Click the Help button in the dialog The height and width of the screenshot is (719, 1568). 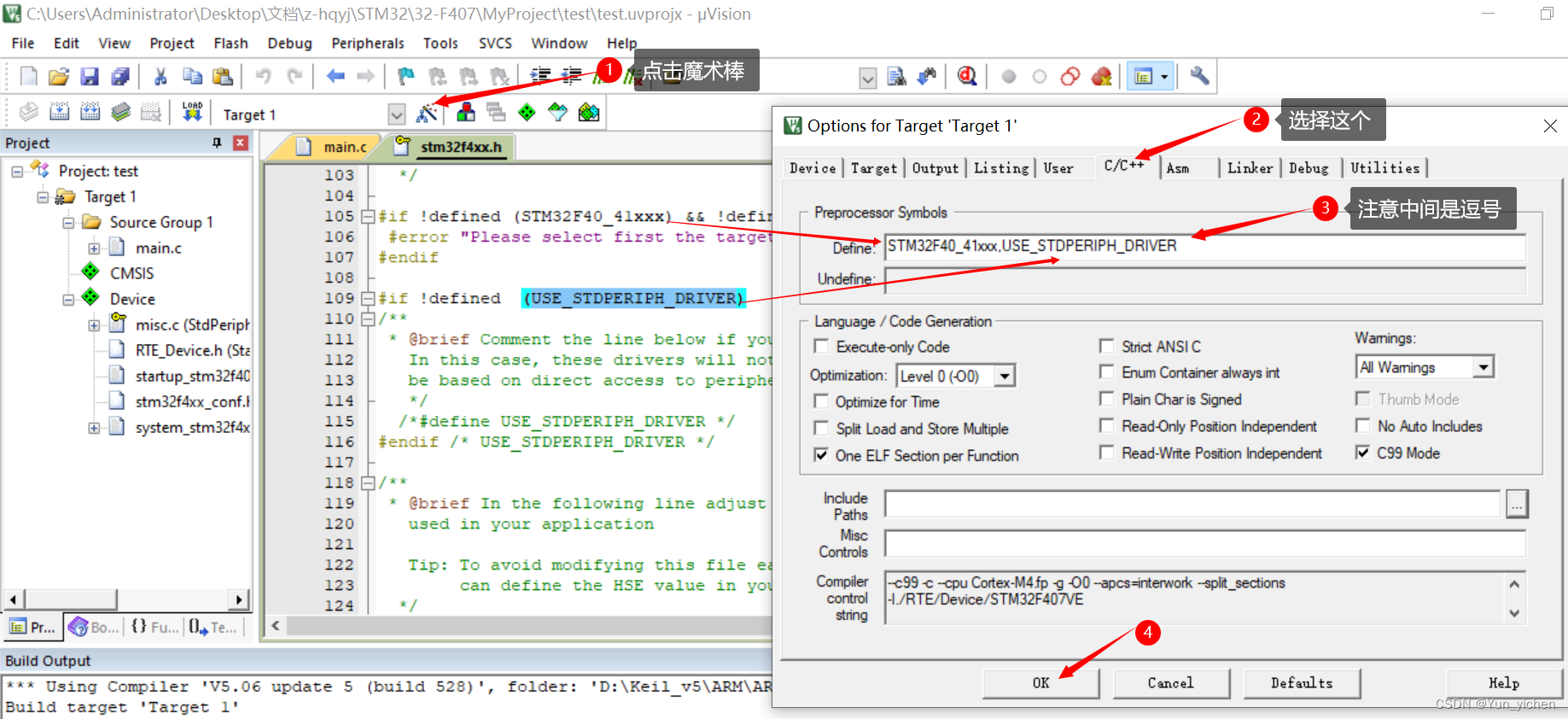[1504, 683]
